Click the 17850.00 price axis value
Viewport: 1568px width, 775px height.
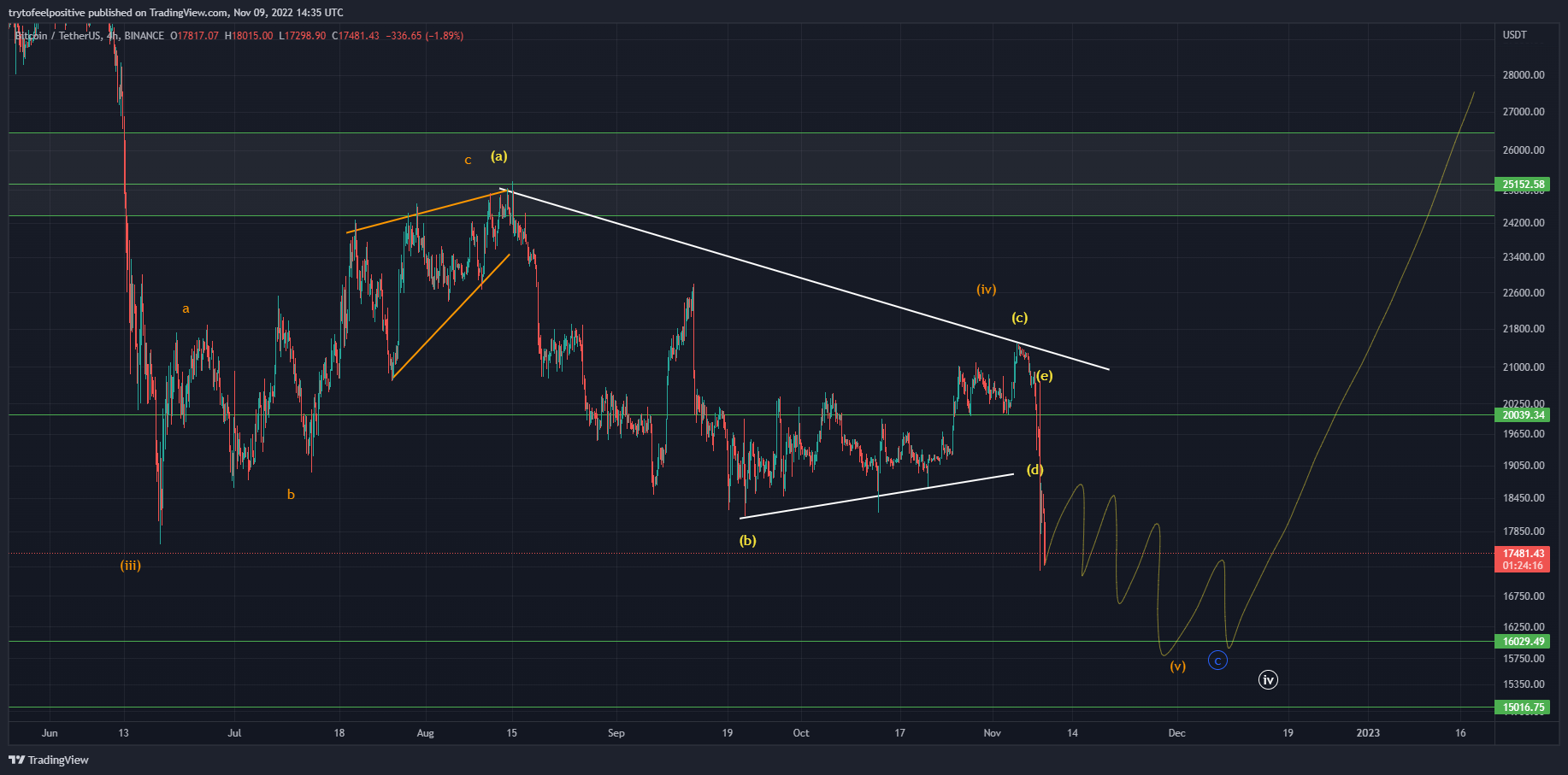1524,531
